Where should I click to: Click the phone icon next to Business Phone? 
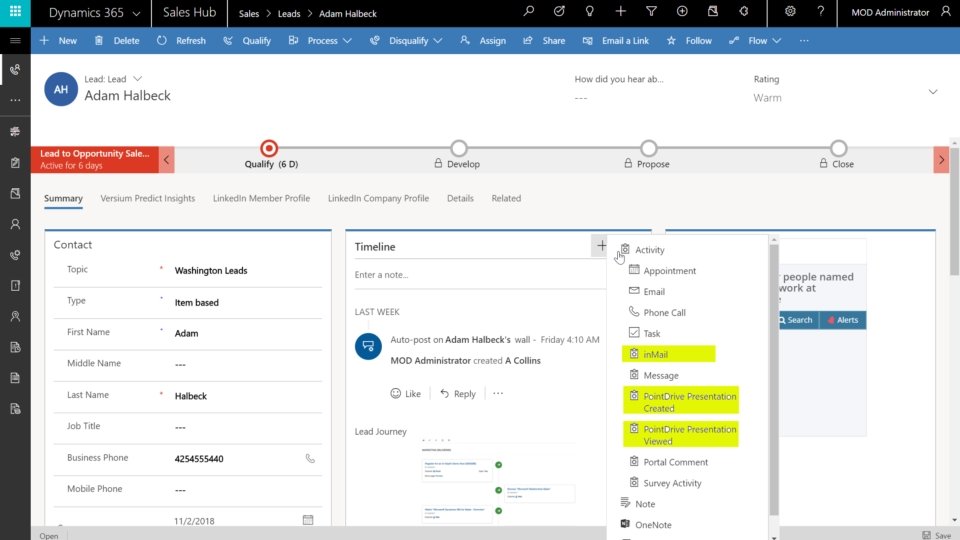(x=310, y=459)
